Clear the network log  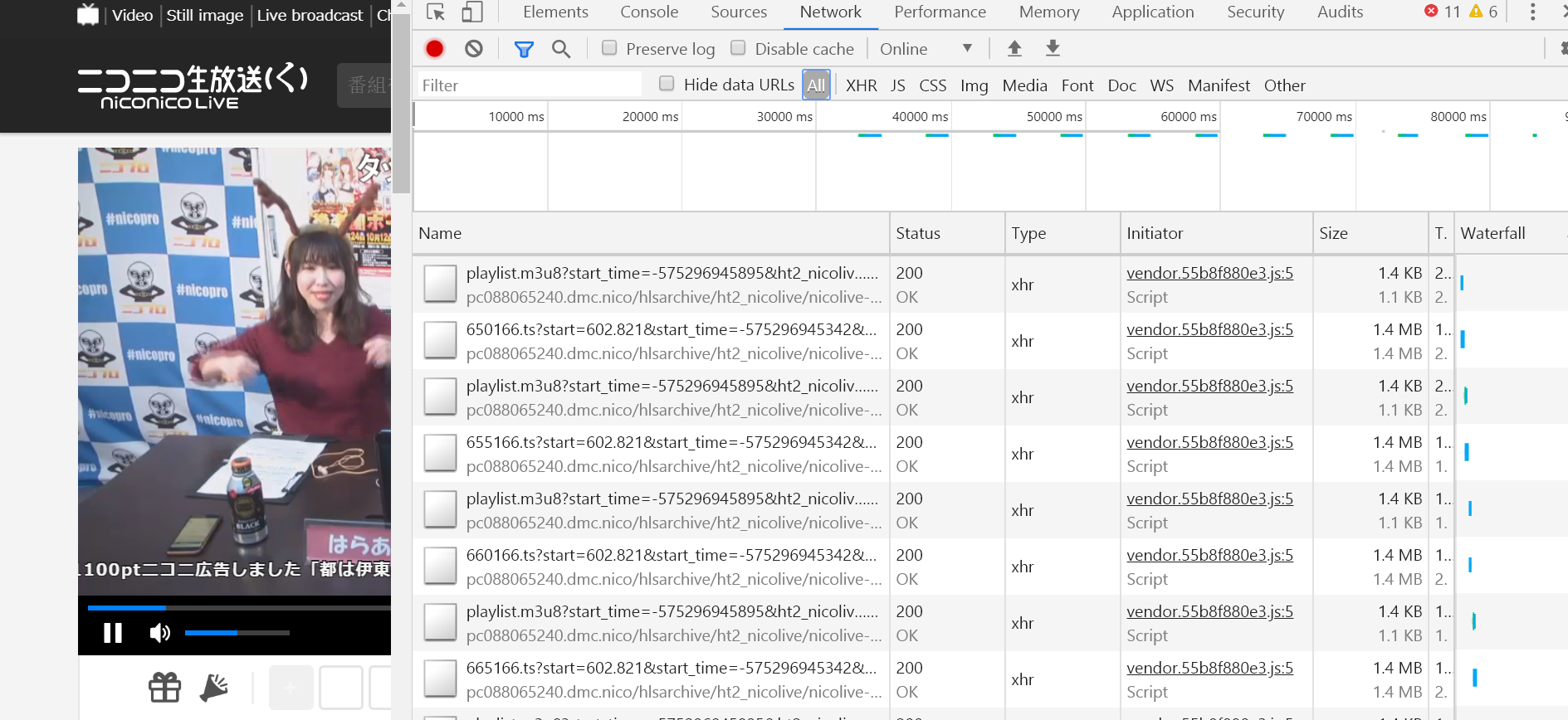(474, 49)
